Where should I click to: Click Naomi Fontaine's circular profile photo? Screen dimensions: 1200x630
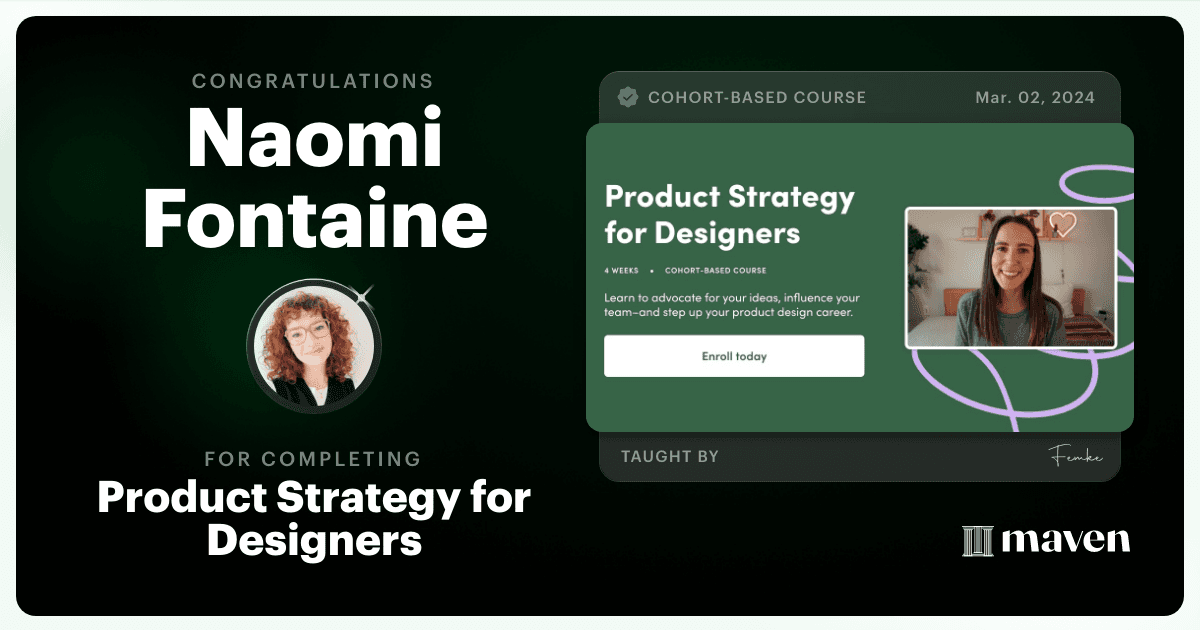point(314,347)
